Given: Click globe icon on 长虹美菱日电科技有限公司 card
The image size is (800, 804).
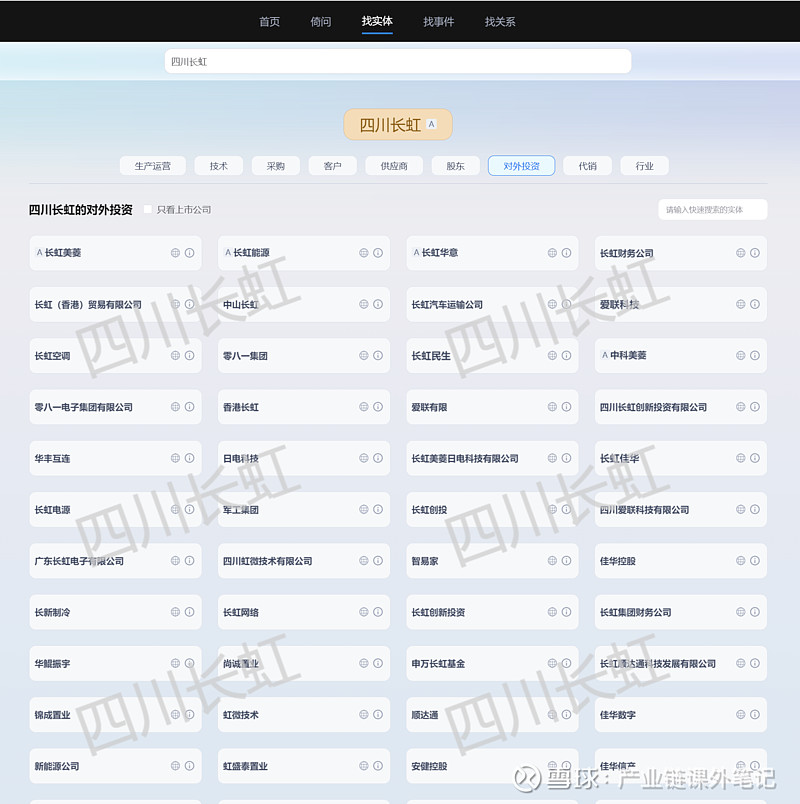Looking at the screenshot, I should coord(552,458).
